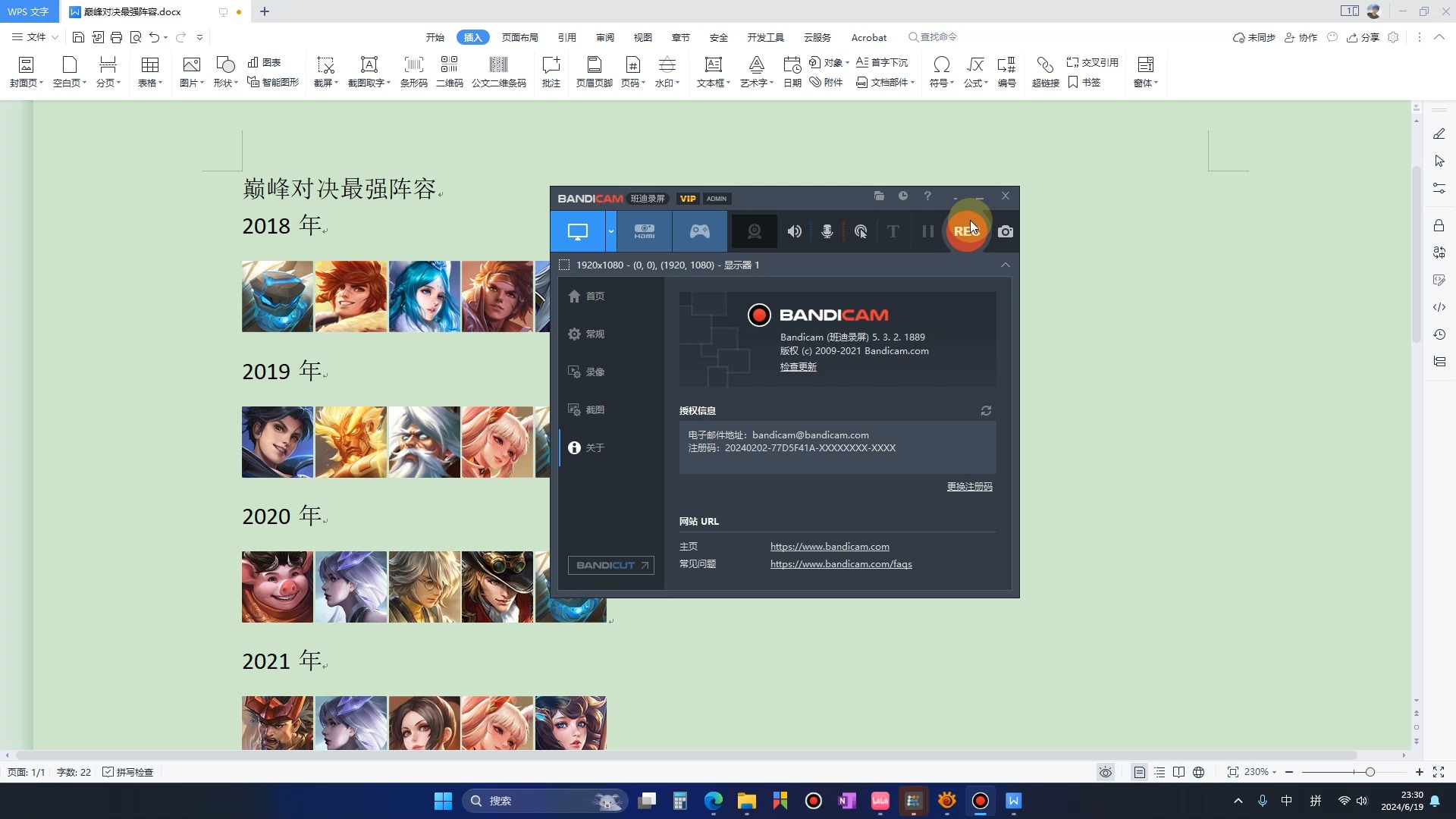Start screen capture (截屏)
Screen dimensions: 1456x819
(x=326, y=72)
